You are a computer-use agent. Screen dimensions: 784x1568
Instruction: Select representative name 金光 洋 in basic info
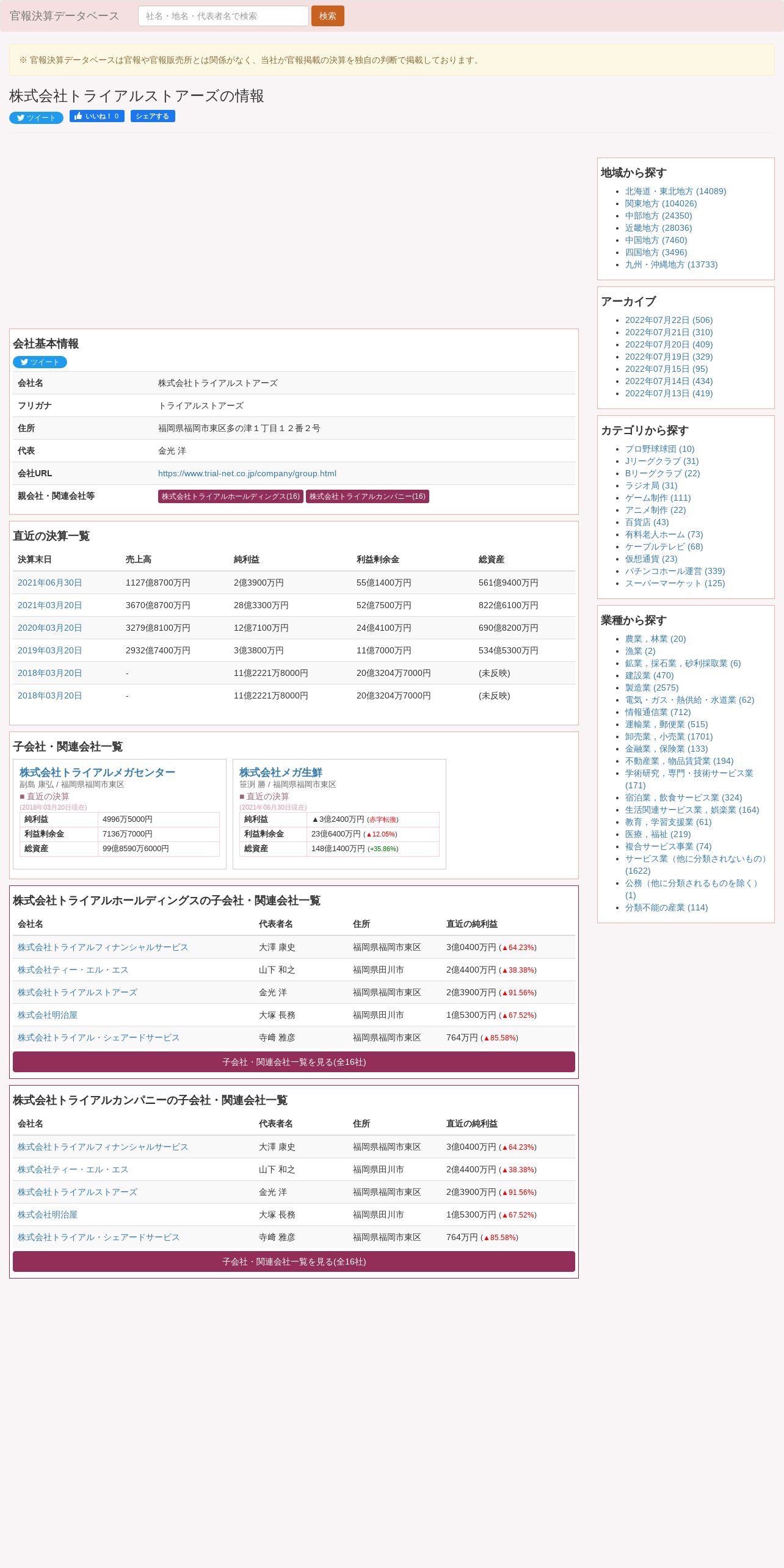(172, 451)
